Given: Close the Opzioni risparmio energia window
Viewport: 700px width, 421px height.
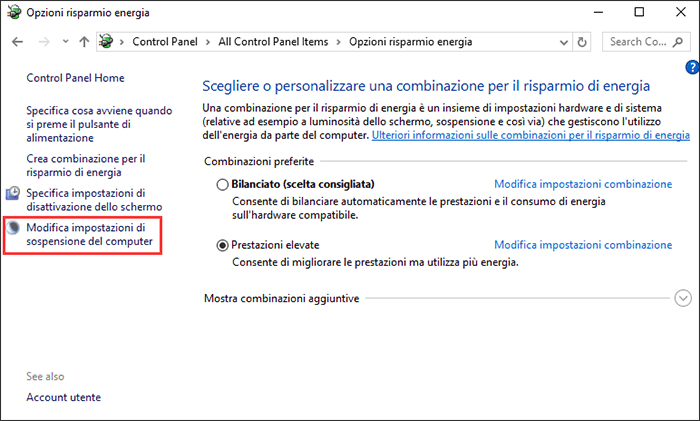Looking at the screenshot, I should pyautogui.click(x=681, y=12).
